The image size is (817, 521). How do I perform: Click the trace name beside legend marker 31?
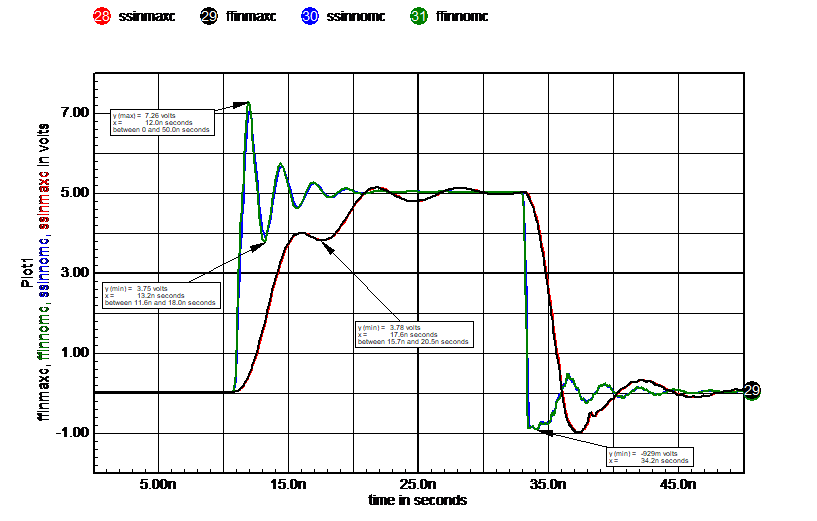pyautogui.click(x=463, y=17)
